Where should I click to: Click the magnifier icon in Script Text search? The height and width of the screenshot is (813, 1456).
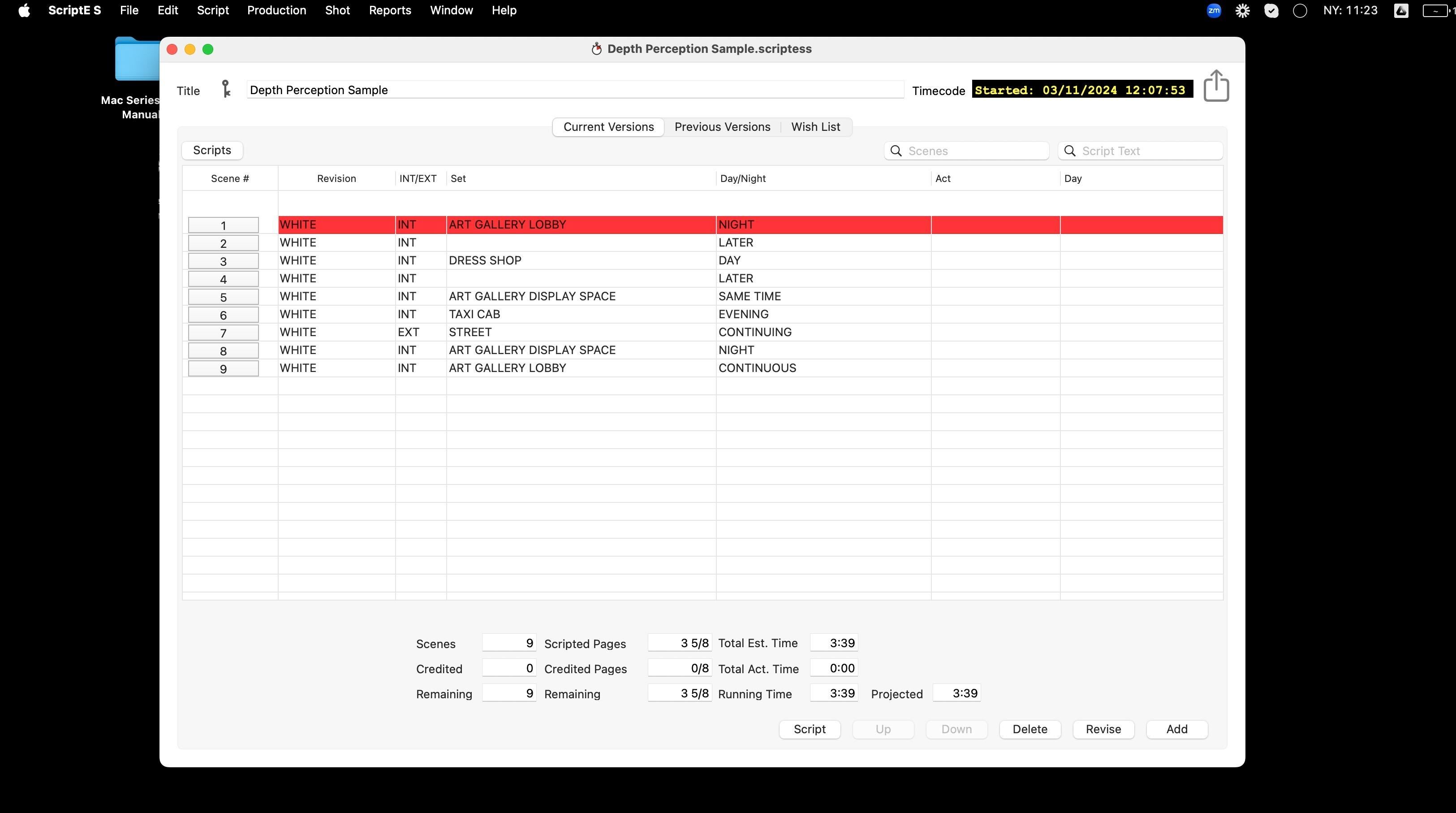pyautogui.click(x=1069, y=151)
